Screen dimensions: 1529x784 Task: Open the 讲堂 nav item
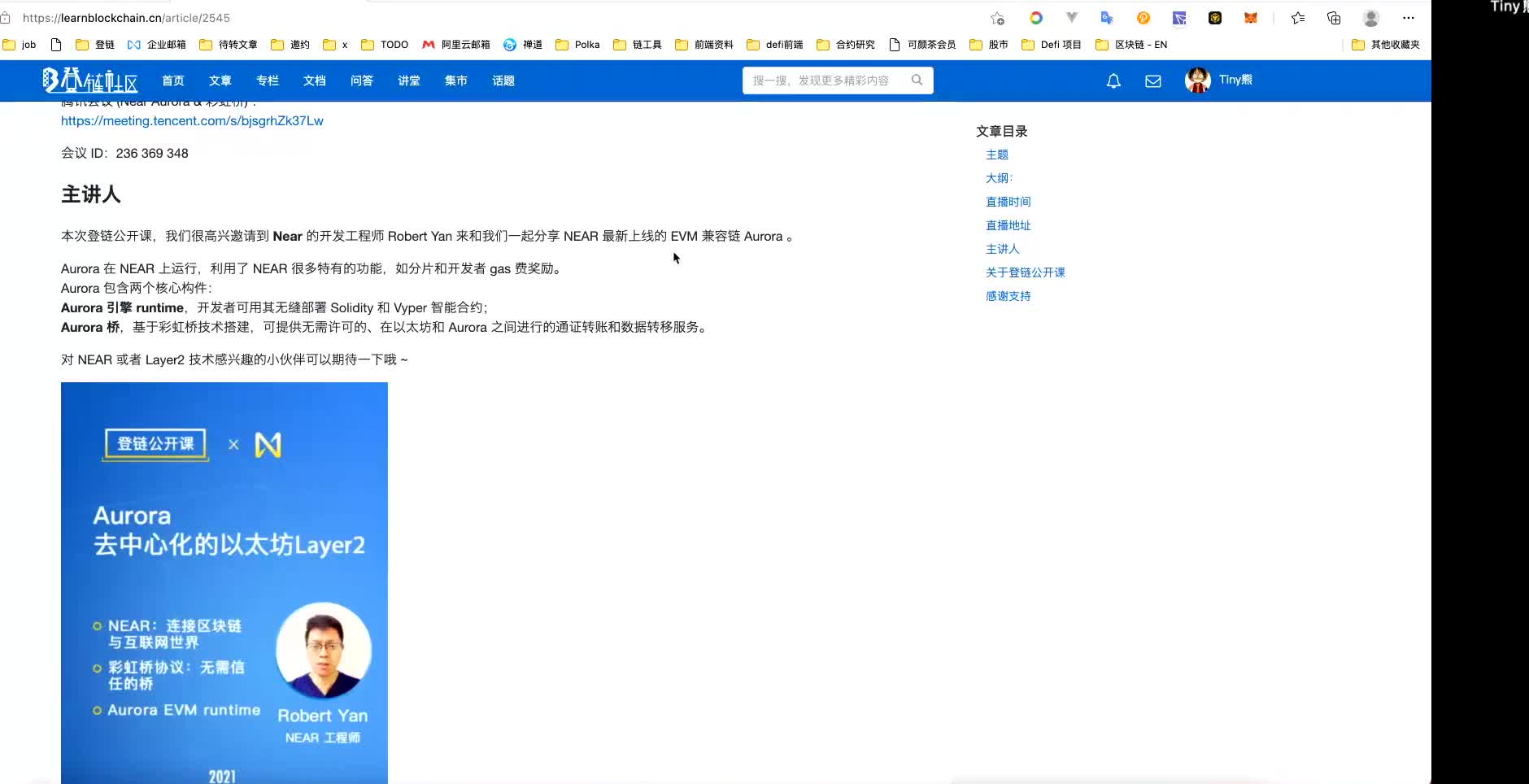click(x=409, y=81)
